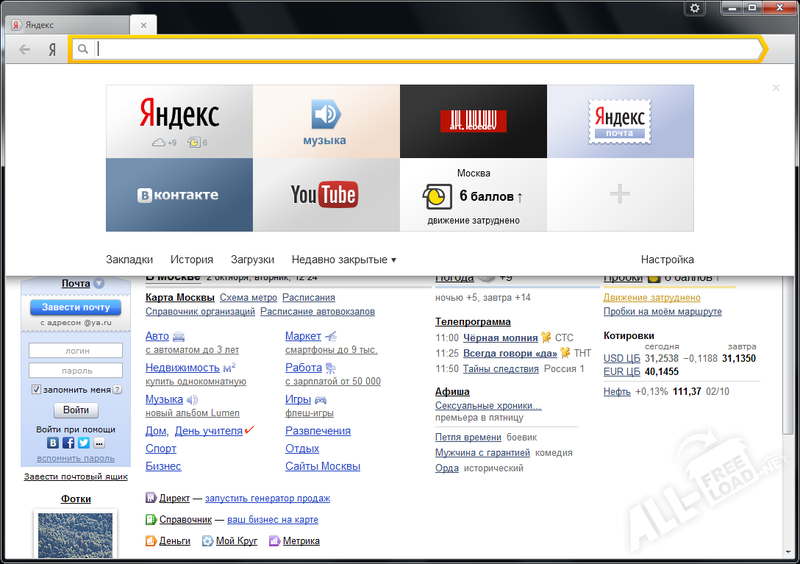
Task: Open the Закладки menu item
Action: click(x=129, y=259)
